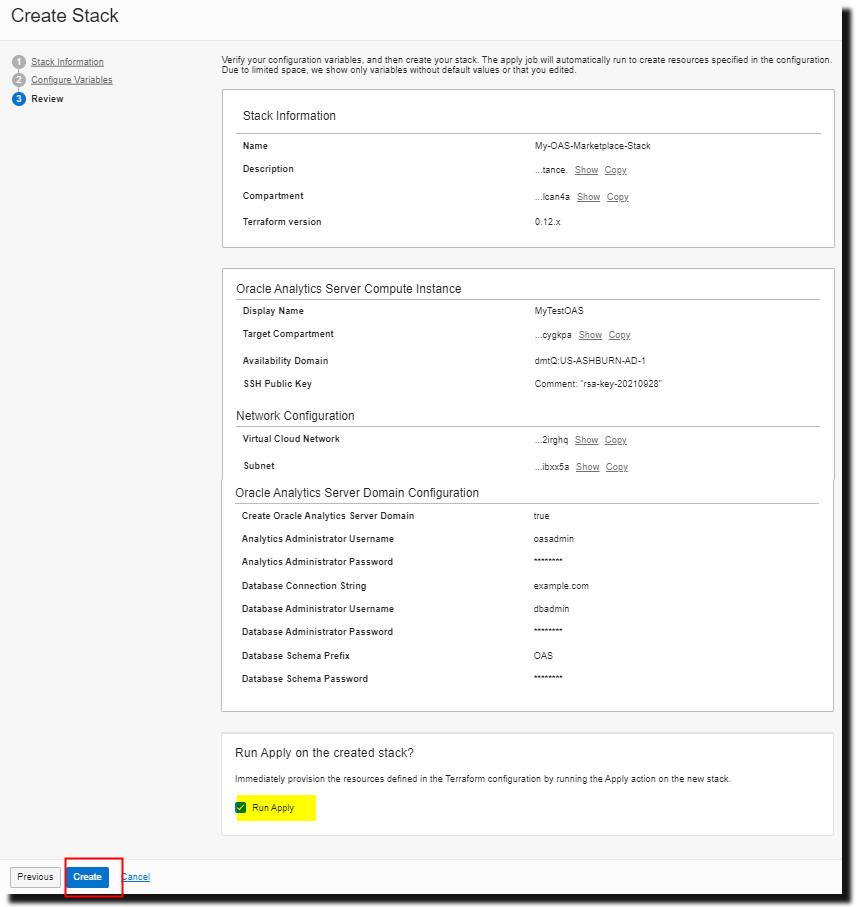
Task: Copy the Description value
Action: (x=615, y=170)
